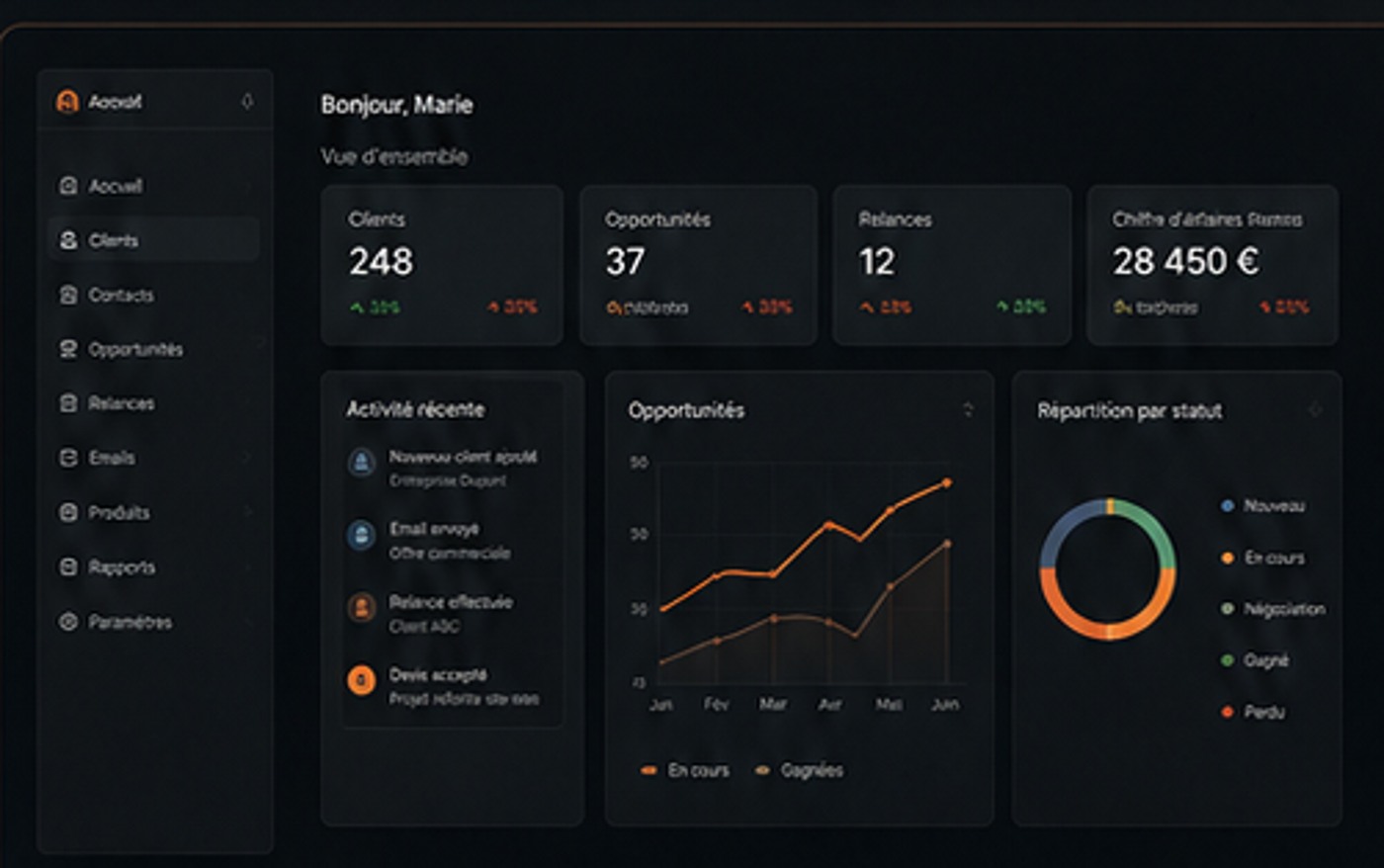Click the Bonjour, Marie heading
The width and height of the screenshot is (1384, 868).
tap(396, 105)
